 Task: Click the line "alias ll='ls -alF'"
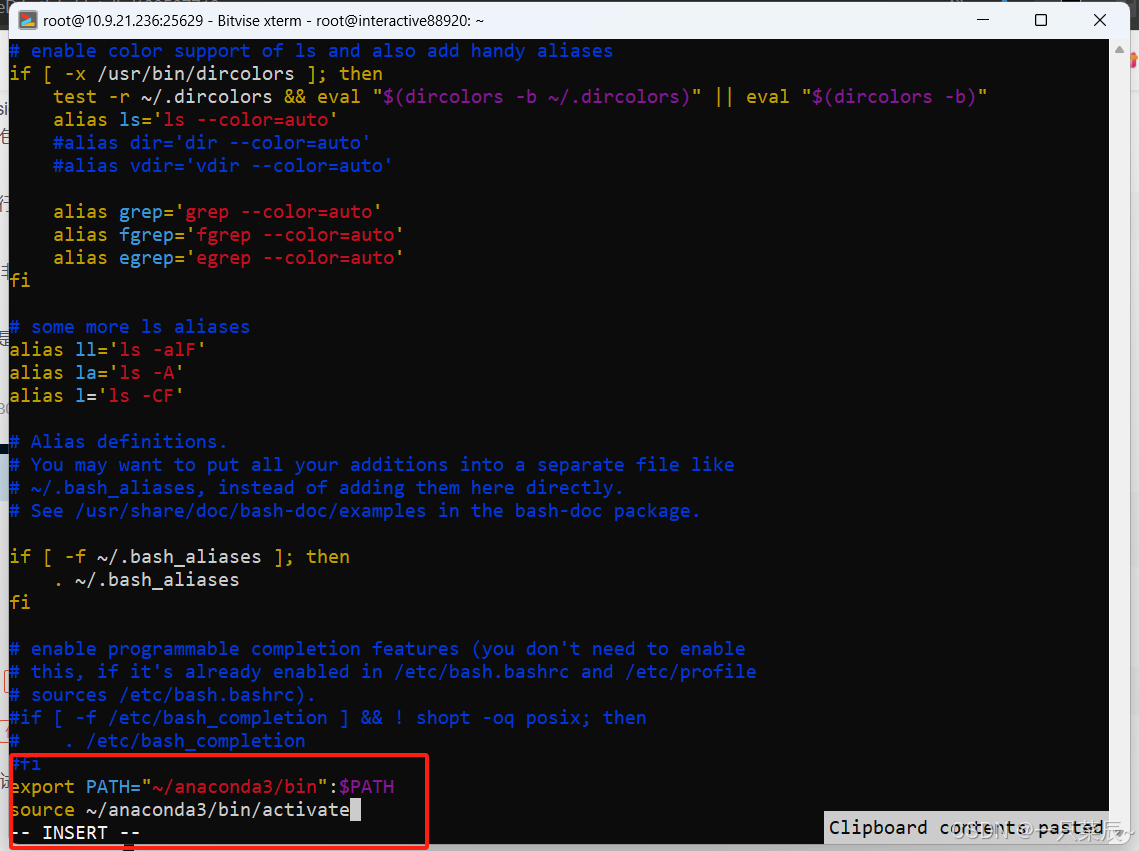[x=108, y=349]
